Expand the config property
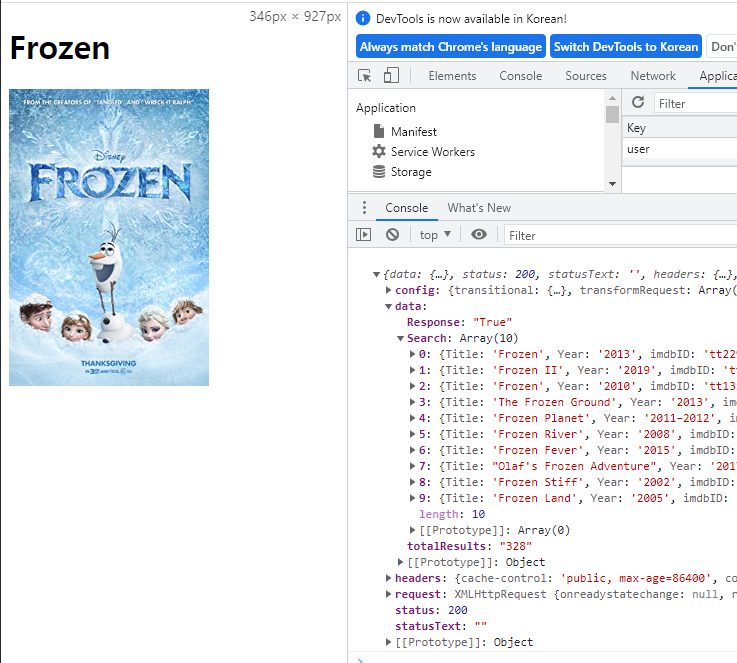The height and width of the screenshot is (663, 737). pyautogui.click(x=388, y=290)
